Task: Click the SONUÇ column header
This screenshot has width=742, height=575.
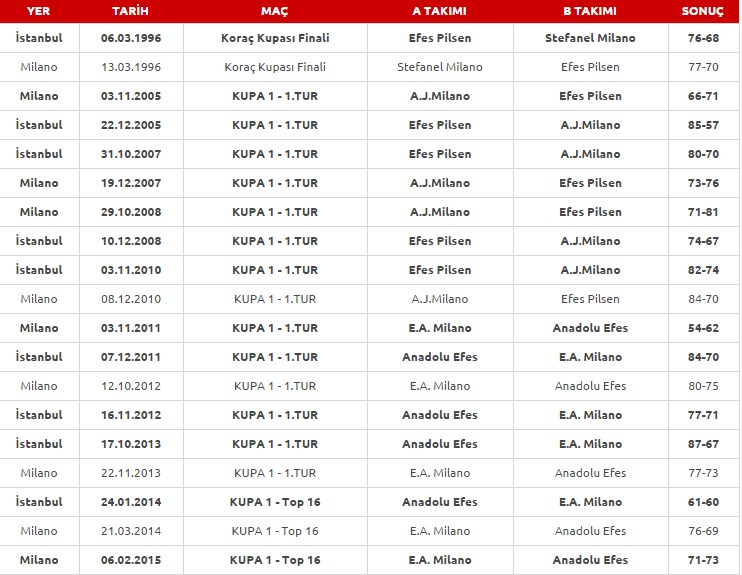Action: (x=703, y=11)
